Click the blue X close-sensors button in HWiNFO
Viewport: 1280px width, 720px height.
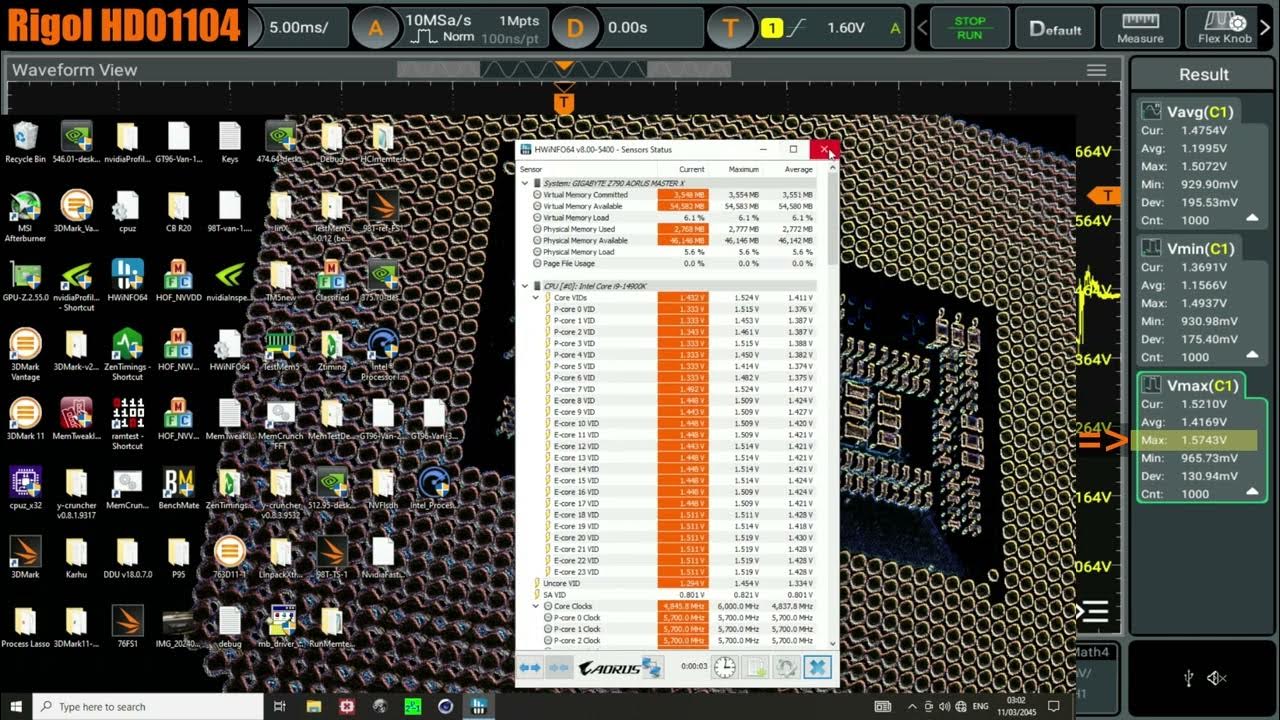(x=817, y=667)
